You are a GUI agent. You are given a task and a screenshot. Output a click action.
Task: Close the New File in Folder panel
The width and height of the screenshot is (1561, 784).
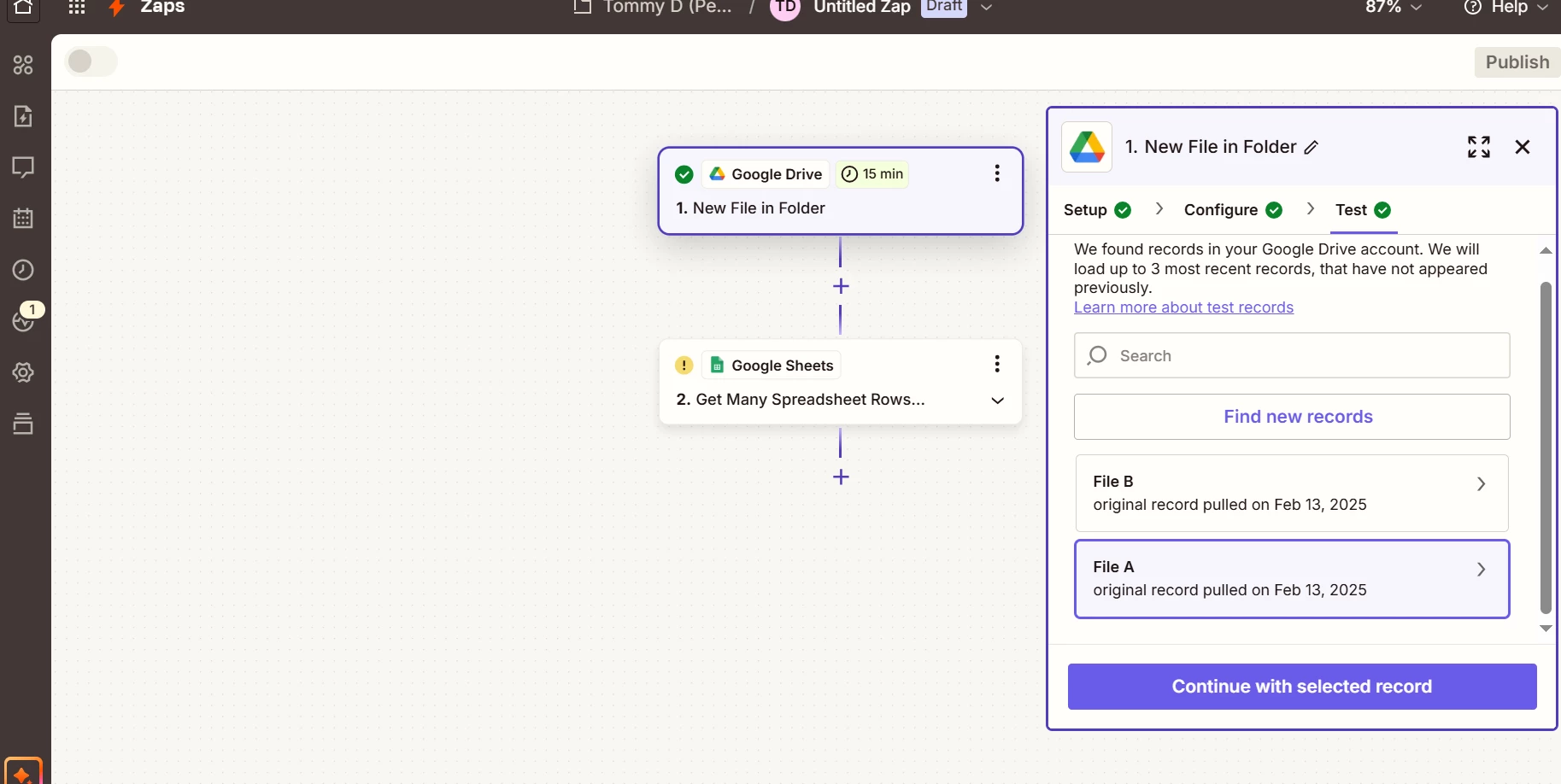click(x=1523, y=147)
